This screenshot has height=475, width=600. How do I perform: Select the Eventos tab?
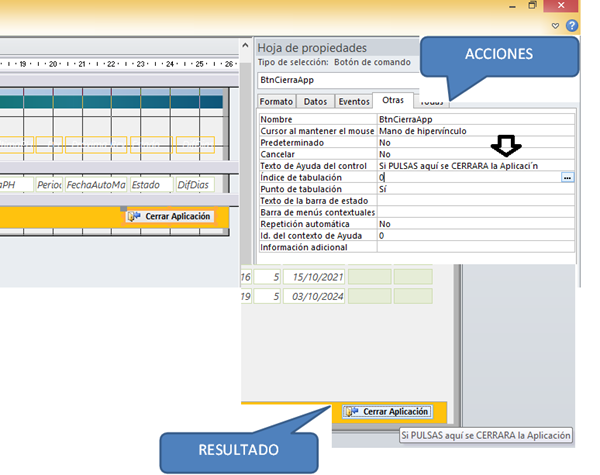click(353, 101)
